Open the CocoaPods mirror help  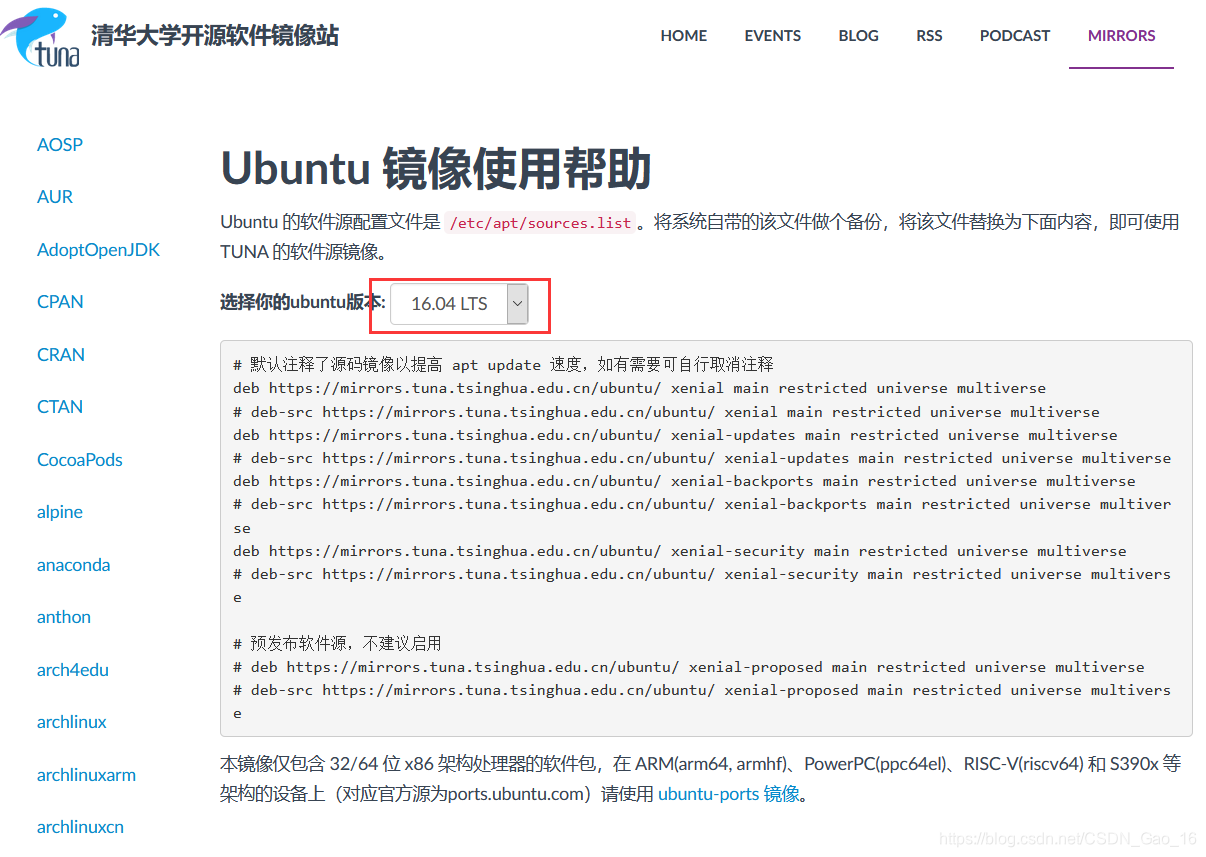(x=80, y=460)
